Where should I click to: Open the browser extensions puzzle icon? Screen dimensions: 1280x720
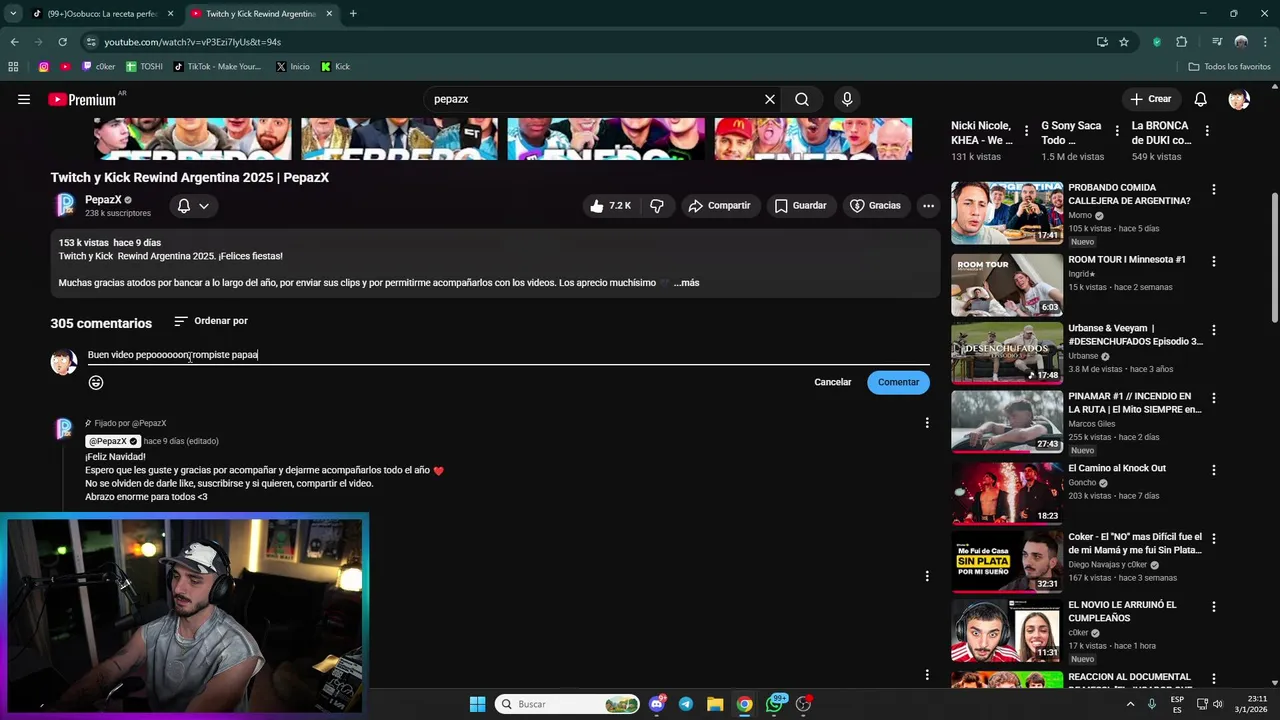click(1181, 42)
